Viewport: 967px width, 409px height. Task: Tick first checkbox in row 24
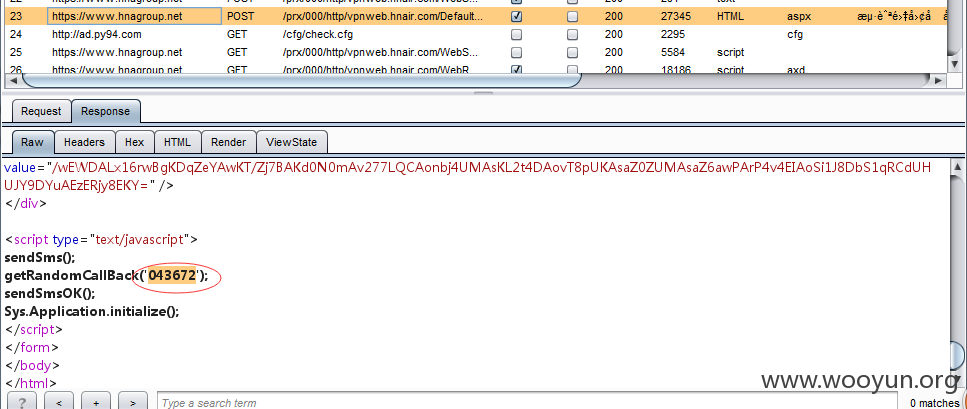[517, 35]
